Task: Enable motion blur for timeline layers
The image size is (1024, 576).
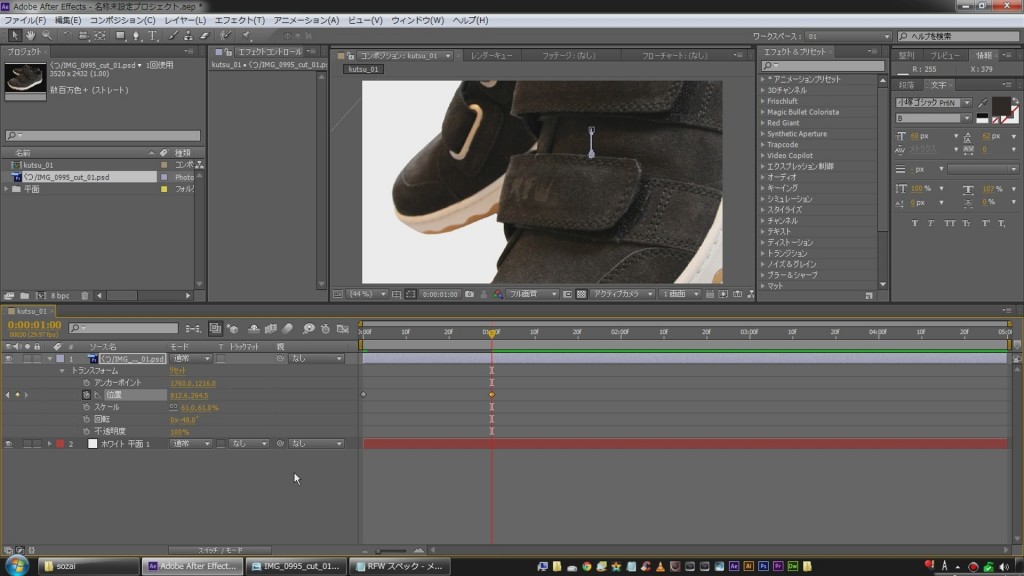Action: pyautogui.click(x=287, y=328)
